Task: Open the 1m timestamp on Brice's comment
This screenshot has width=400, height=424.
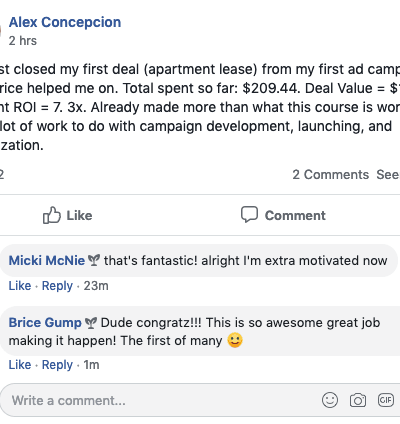Action: (91, 365)
